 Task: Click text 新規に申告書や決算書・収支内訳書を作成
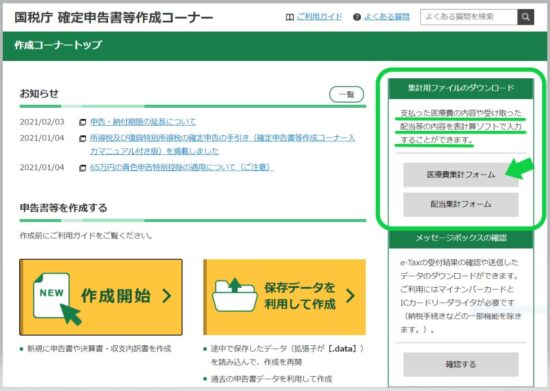point(99,349)
